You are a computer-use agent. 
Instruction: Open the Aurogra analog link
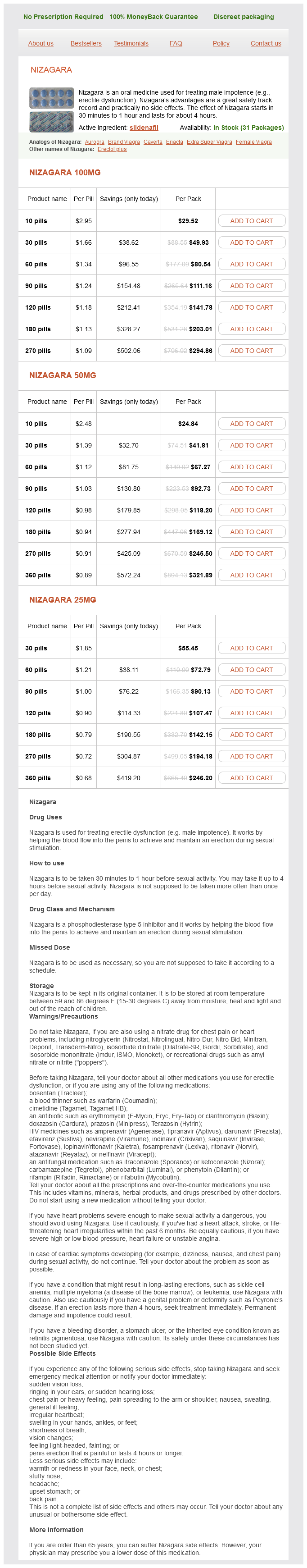(94, 142)
